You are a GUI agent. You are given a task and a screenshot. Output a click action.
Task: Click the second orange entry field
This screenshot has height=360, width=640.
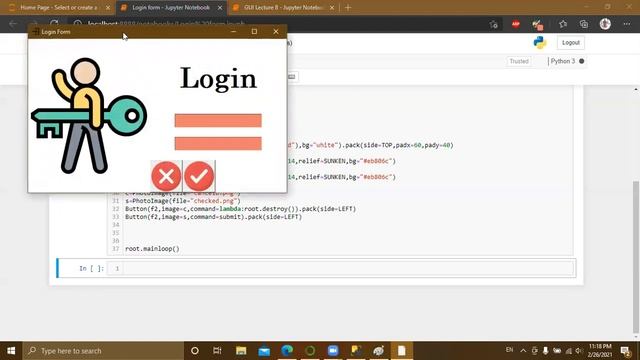point(218,143)
